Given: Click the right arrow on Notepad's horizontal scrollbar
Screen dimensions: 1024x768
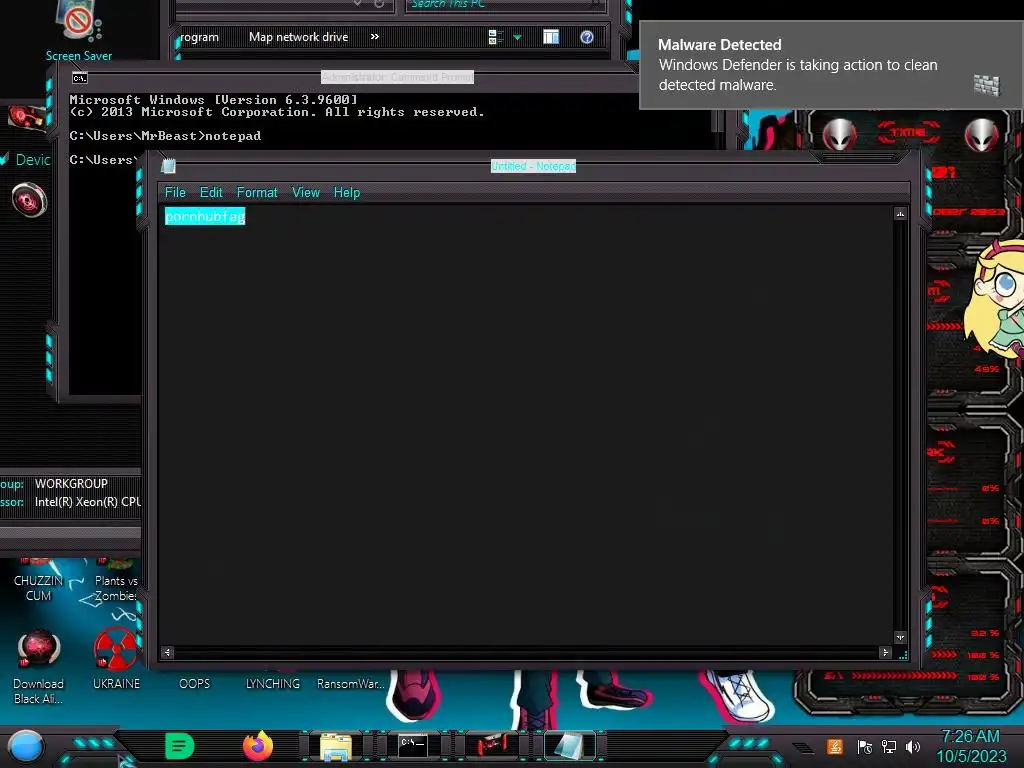Looking at the screenshot, I should point(885,652).
